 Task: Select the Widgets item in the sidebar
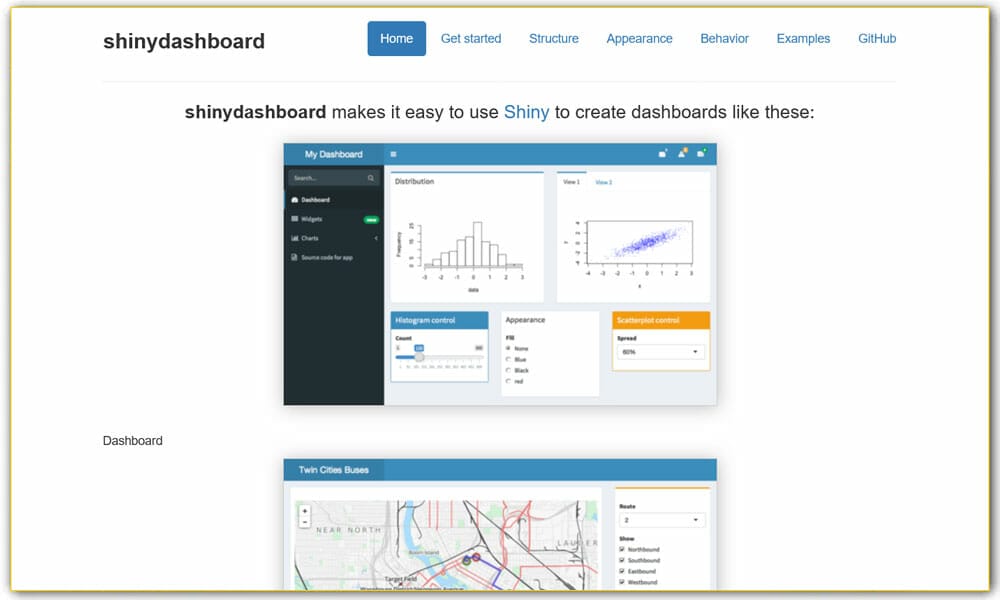pos(312,219)
